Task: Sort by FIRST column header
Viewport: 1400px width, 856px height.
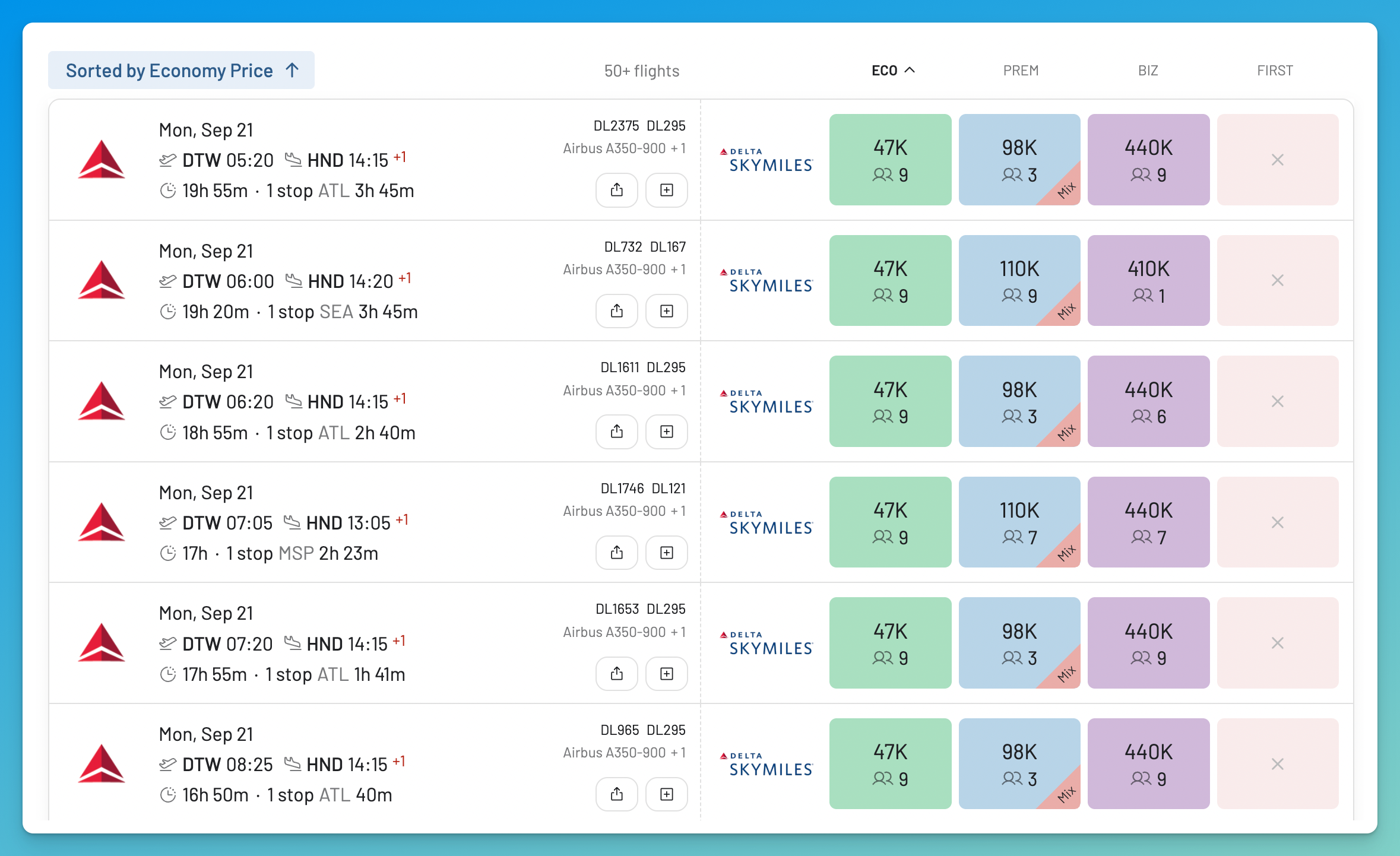Action: (x=1275, y=71)
